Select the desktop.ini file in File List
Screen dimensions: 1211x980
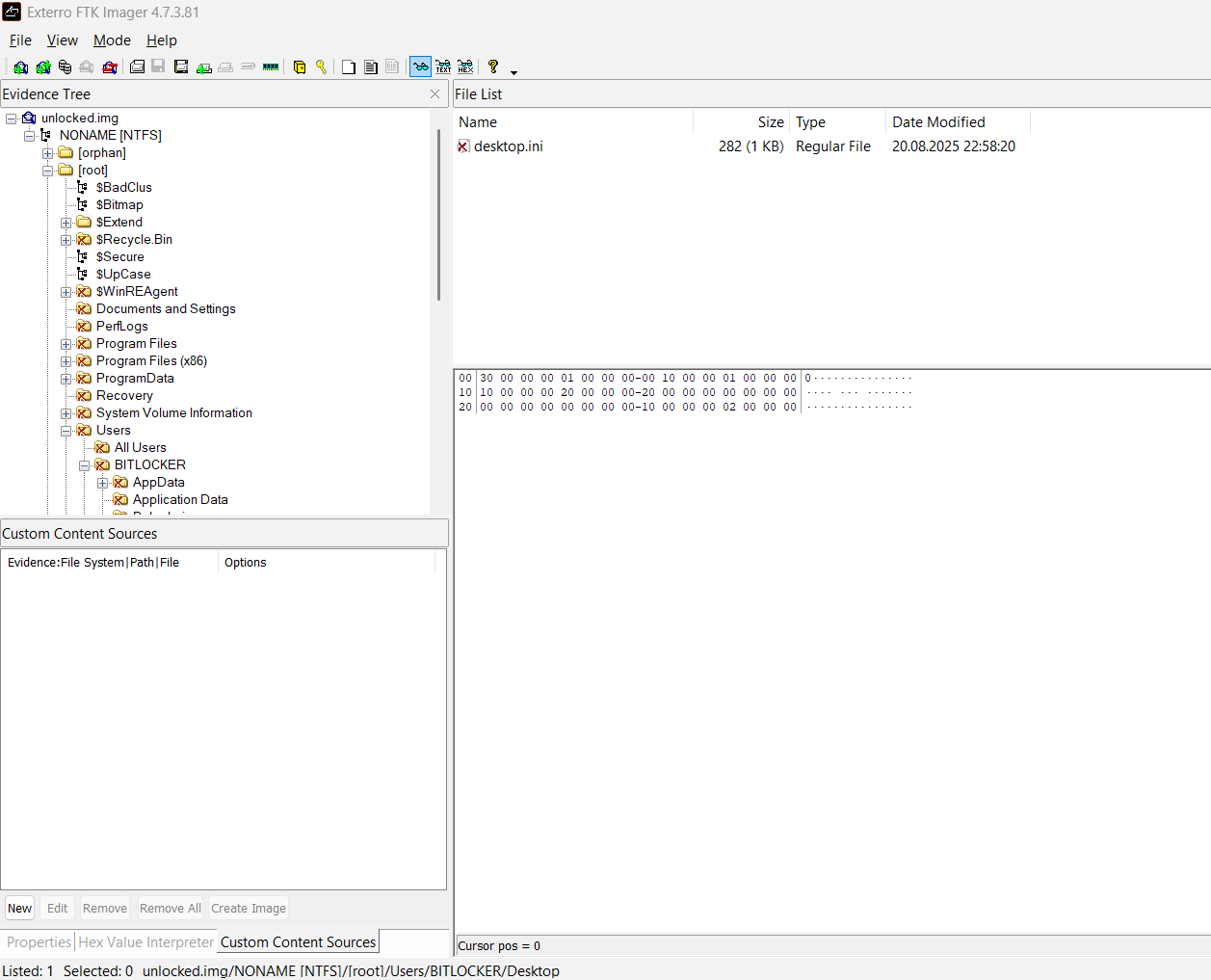tap(508, 146)
